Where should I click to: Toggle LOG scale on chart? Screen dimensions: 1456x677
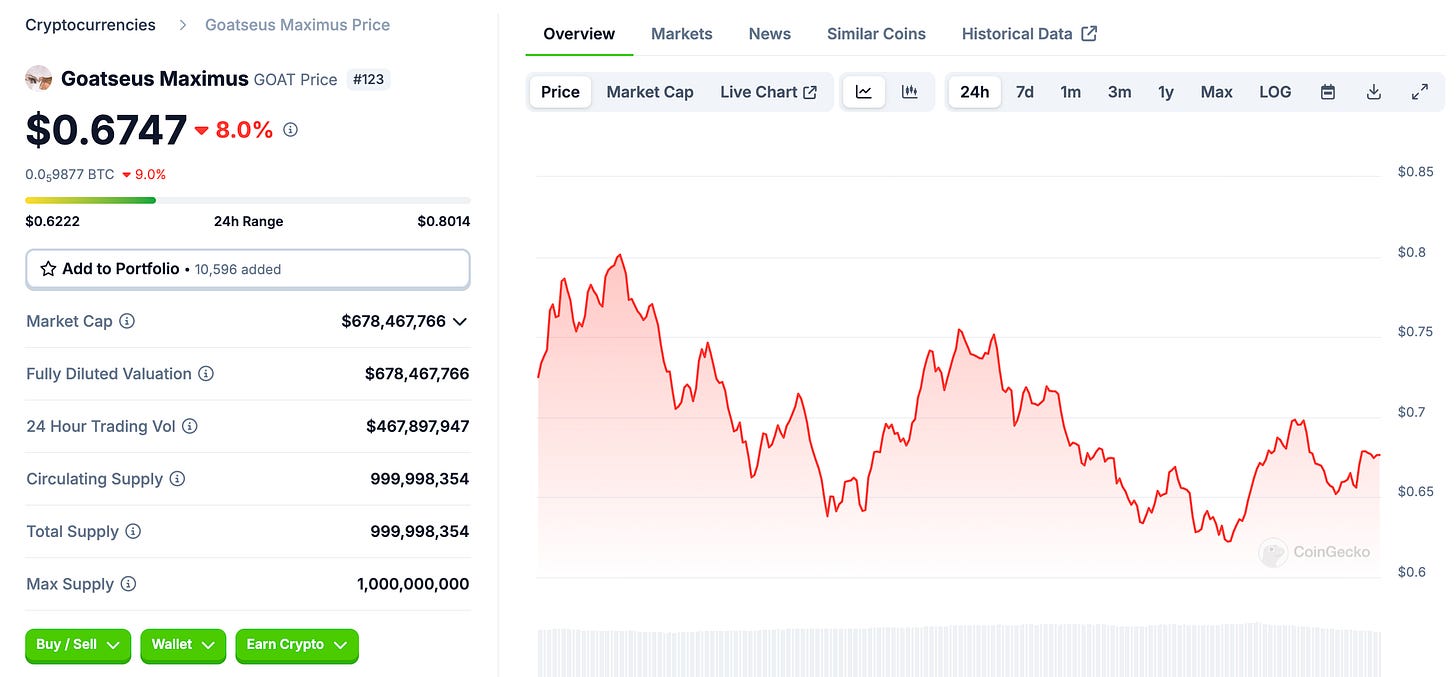(1275, 92)
